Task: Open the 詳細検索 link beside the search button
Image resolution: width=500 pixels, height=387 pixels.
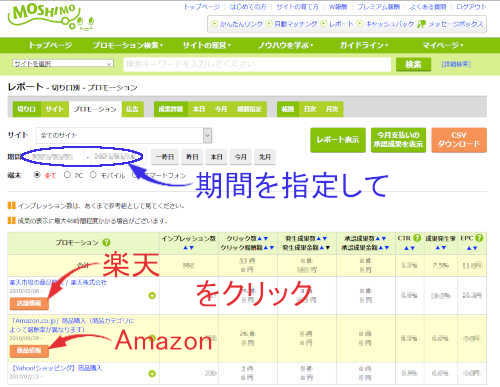Action: [x=456, y=64]
